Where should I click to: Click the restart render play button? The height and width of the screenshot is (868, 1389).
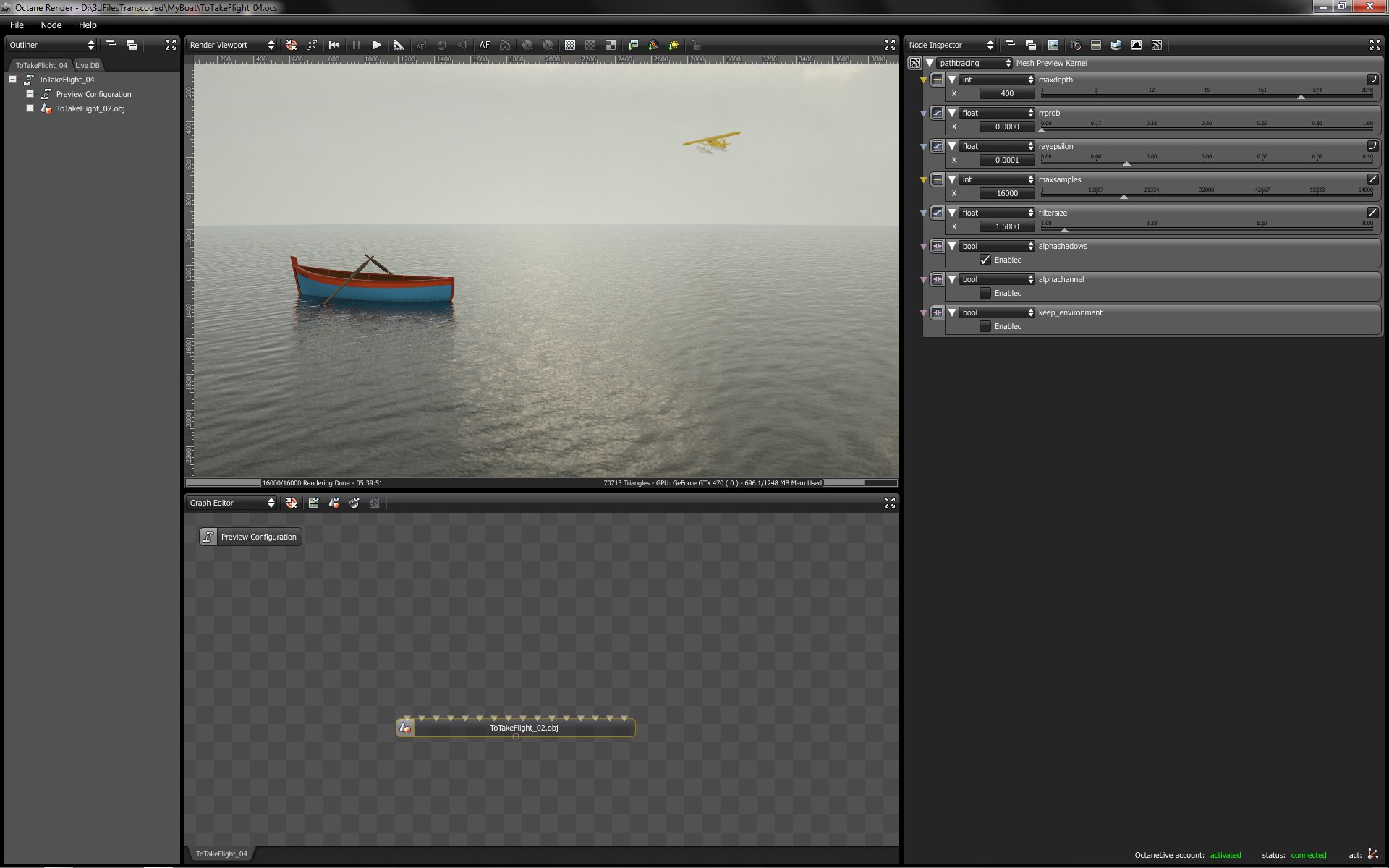point(377,45)
